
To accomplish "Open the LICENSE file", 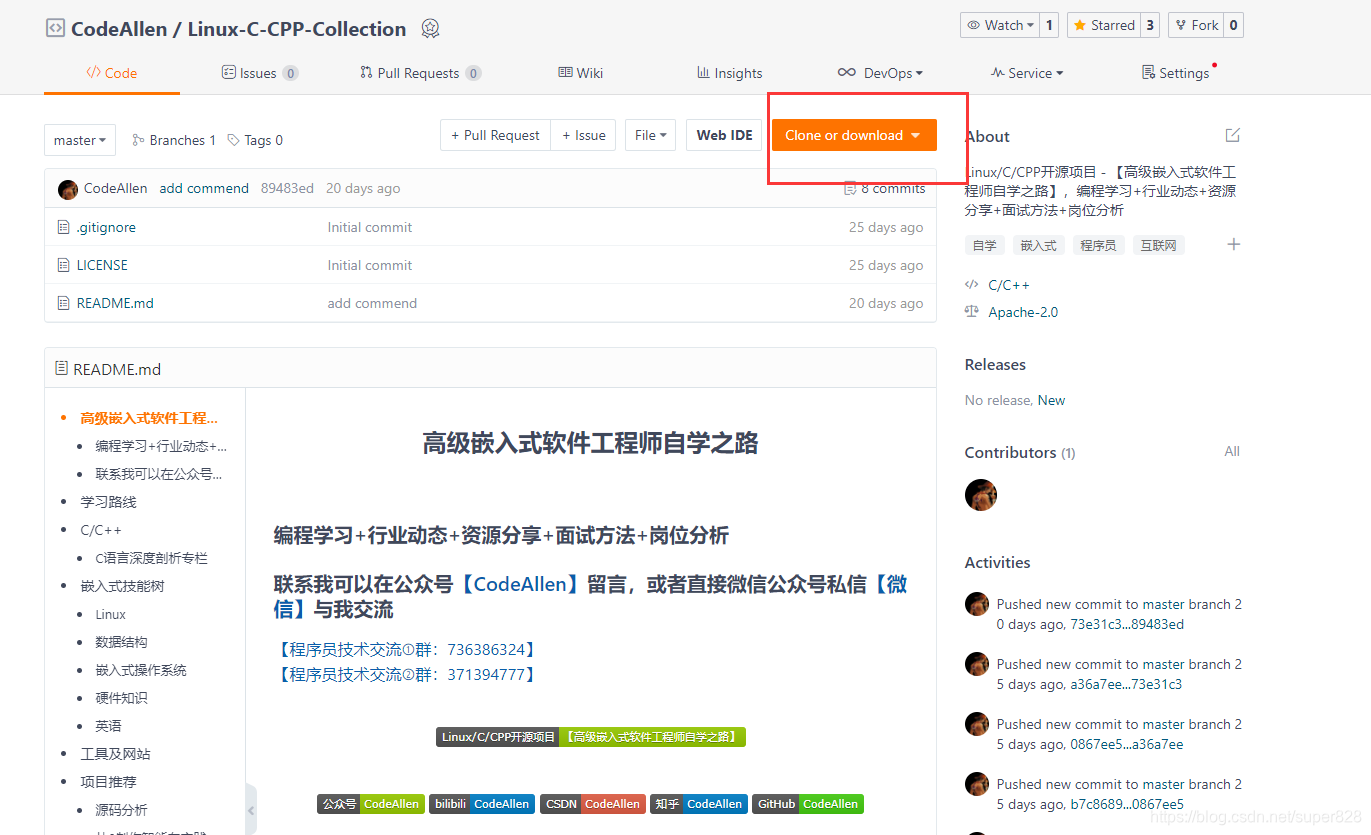I will tap(102, 265).
